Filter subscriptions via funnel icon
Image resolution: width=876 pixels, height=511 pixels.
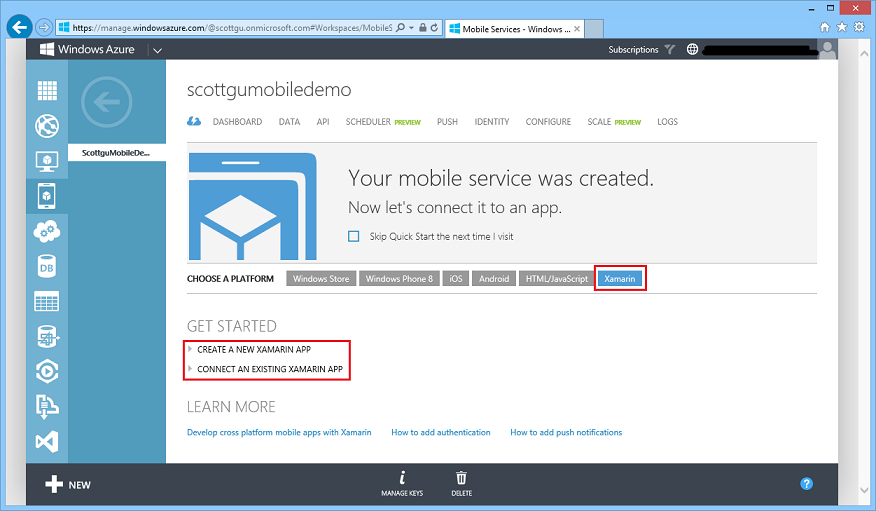point(669,49)
